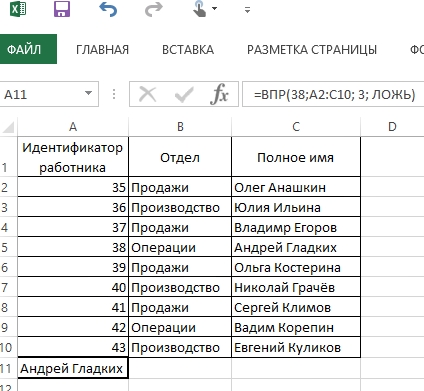Screen dimensions: 424x391
Task: Select cell with ID 35
Action: [x=73, y=187]
